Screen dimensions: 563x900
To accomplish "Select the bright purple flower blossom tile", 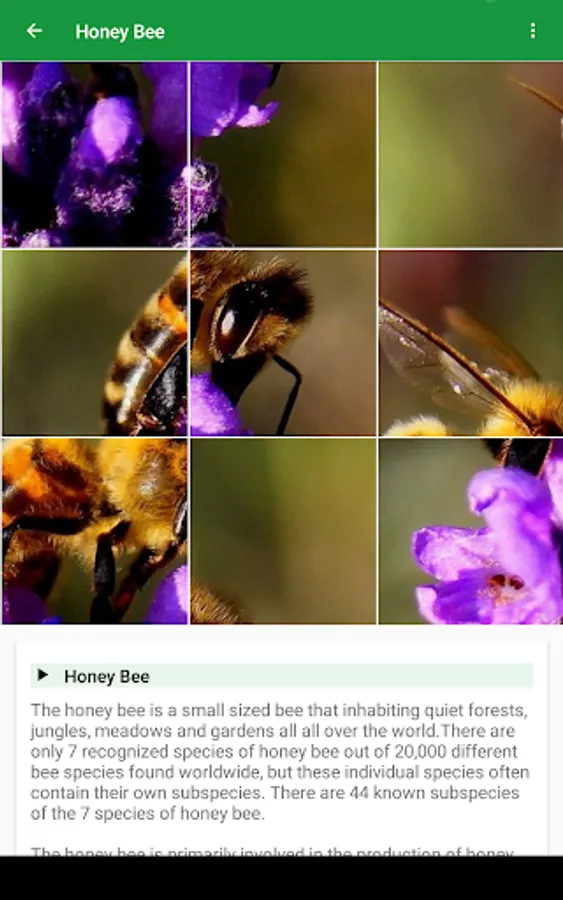I will point(471,531).
